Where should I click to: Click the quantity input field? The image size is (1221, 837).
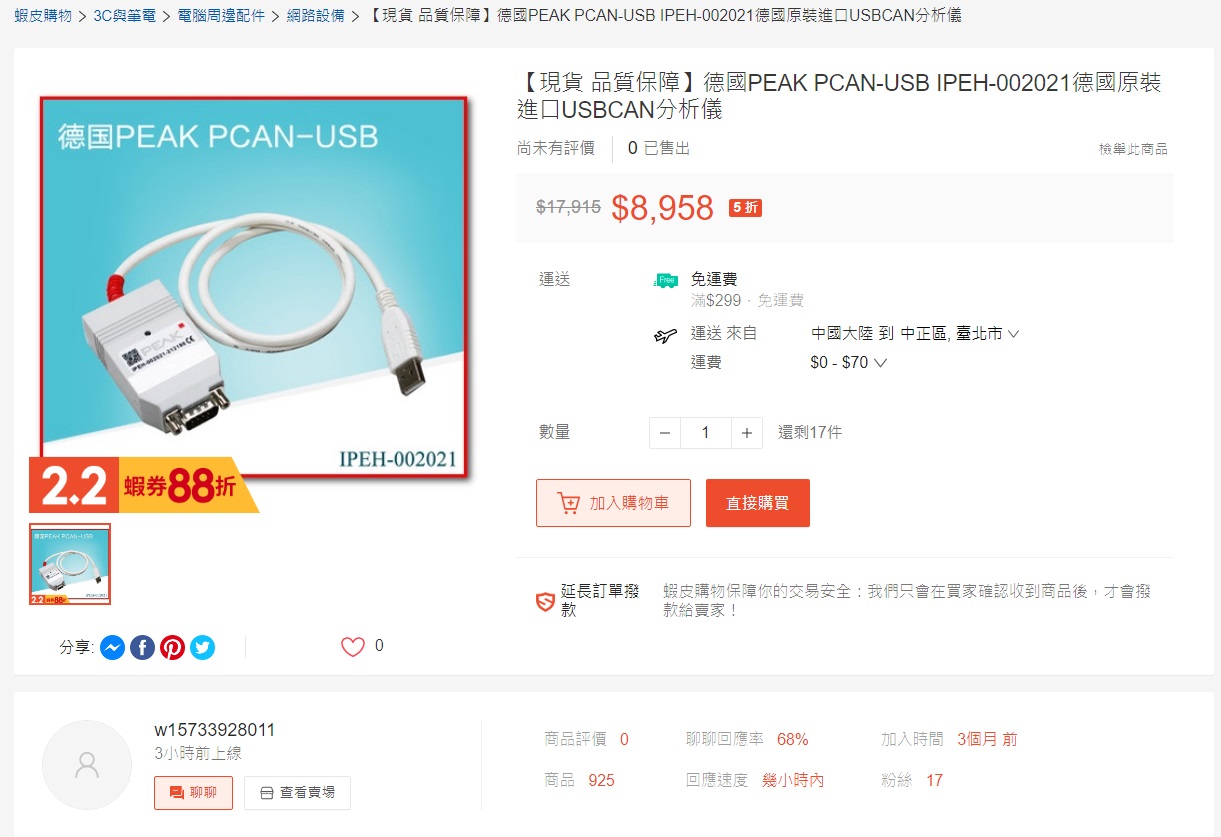706,433
